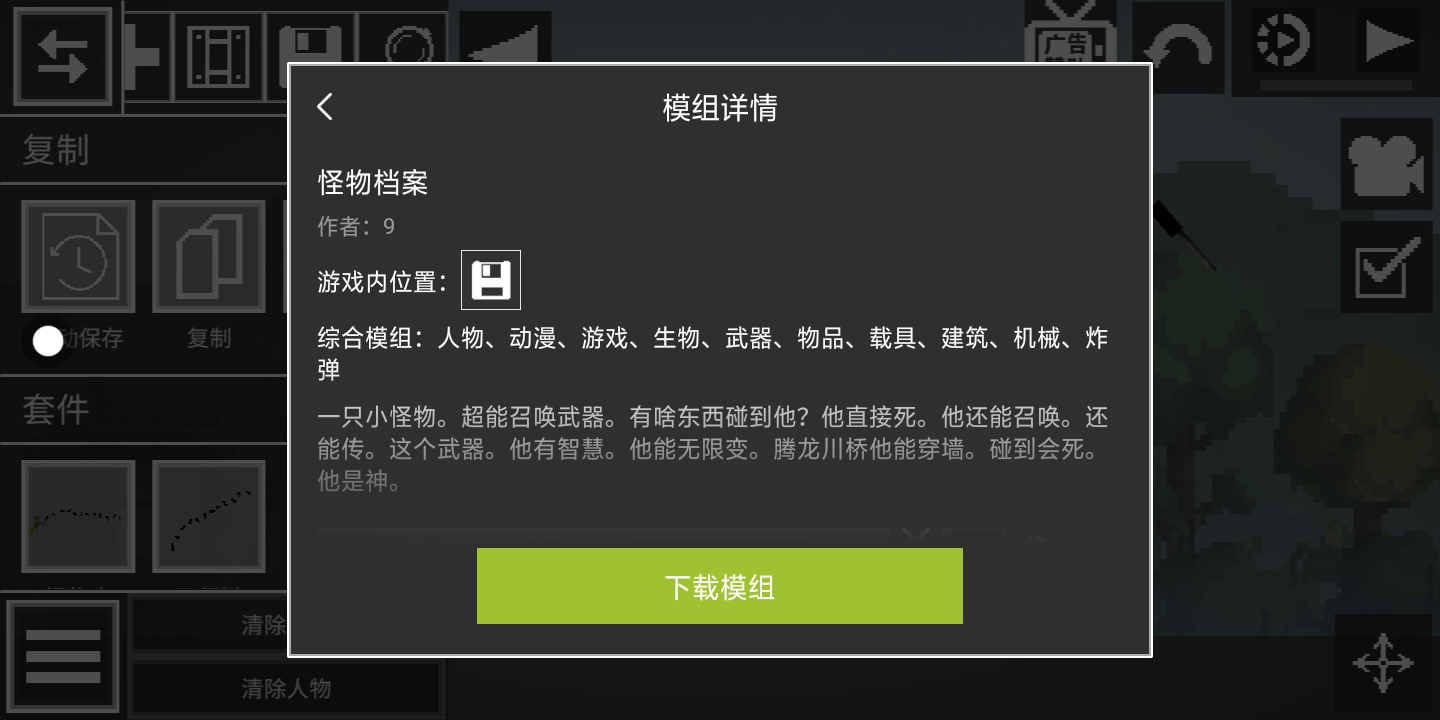Click the 清除人物 button
This screenshot has height=720, width=1440.
pyautogui.click(x=286, y=689)
